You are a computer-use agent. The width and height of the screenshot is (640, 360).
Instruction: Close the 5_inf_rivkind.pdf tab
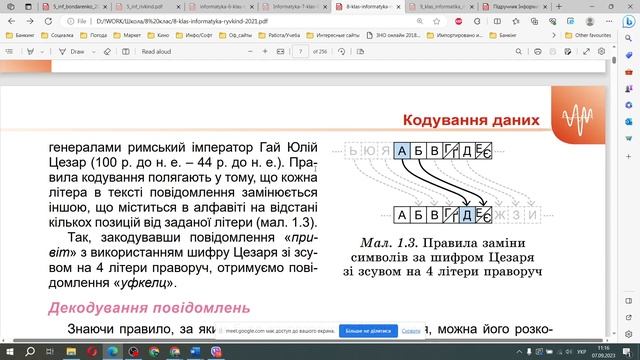(178, 7)
